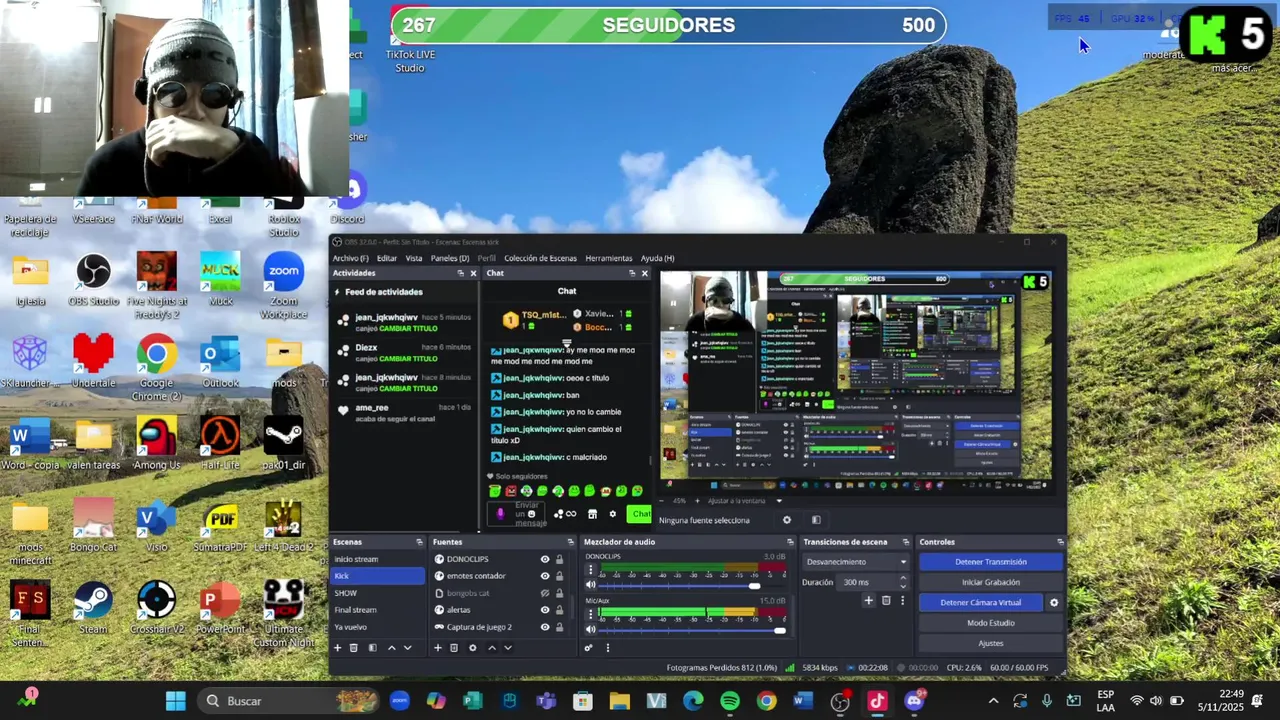This screenshot has width=1280, height=720.
Task: Open source properties gear under preview
Action: pyautogui.click(x=787, y=520)
